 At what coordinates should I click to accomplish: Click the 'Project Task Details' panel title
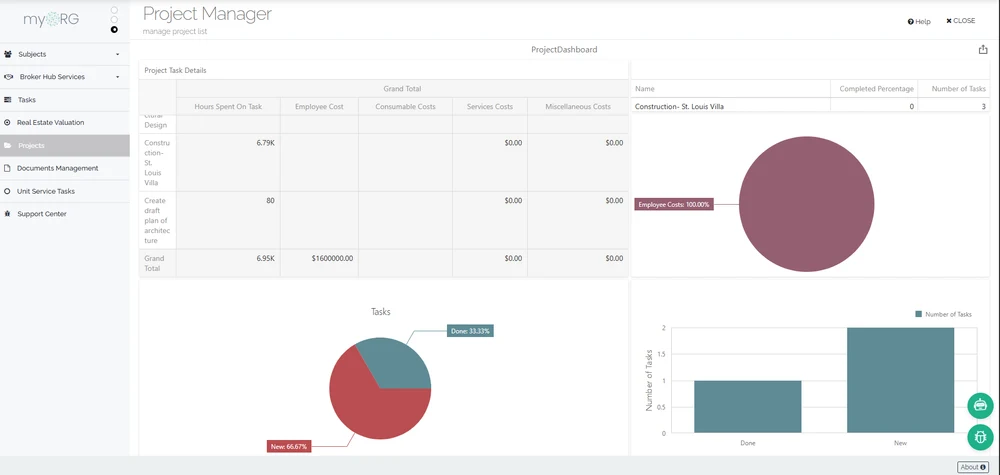[x=175, y=71]
